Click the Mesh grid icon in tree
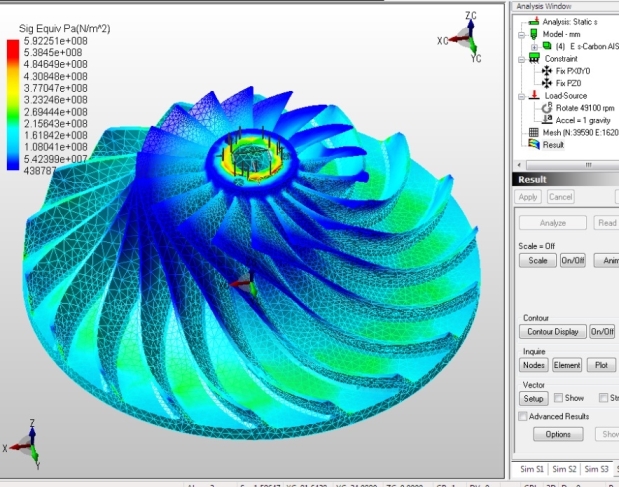The height and width of the screenshot is (487, 619). click(x=533, y=132)
